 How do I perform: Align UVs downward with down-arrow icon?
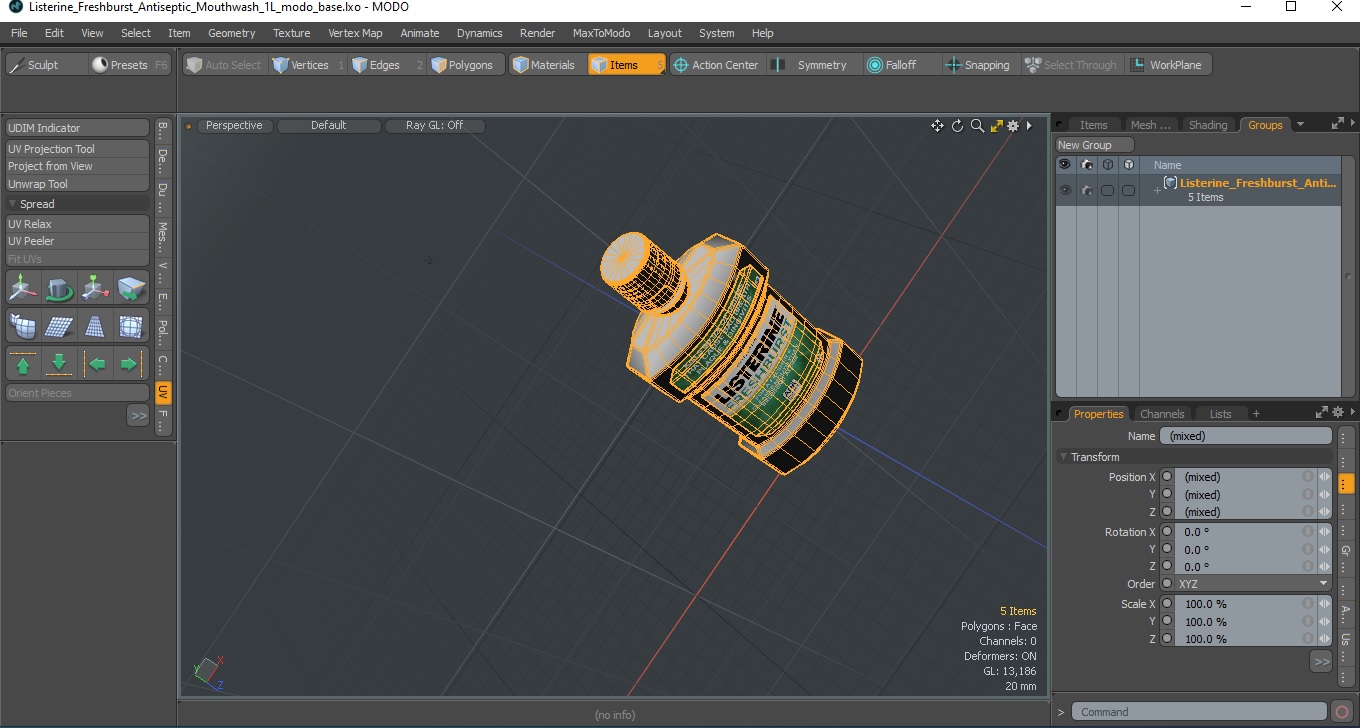[59, 363]
